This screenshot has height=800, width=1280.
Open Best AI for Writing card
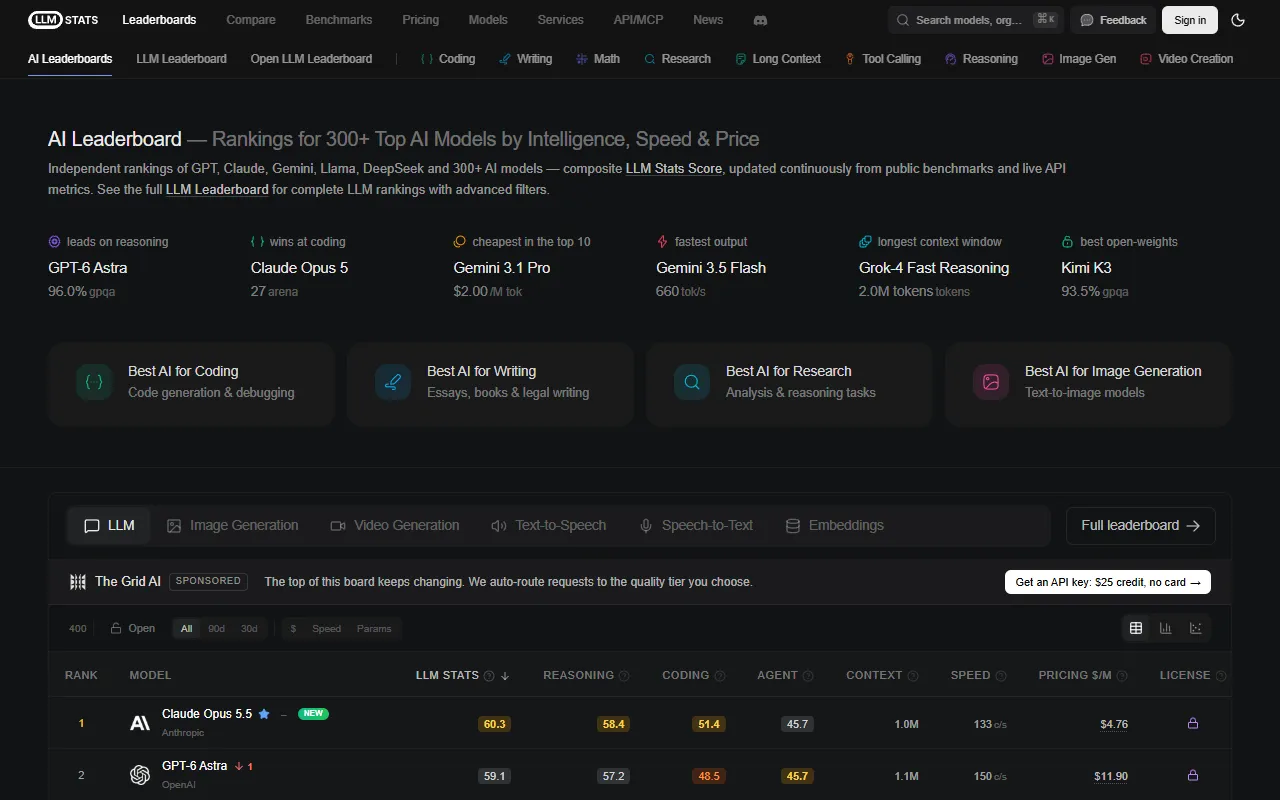tap(490, 384)
